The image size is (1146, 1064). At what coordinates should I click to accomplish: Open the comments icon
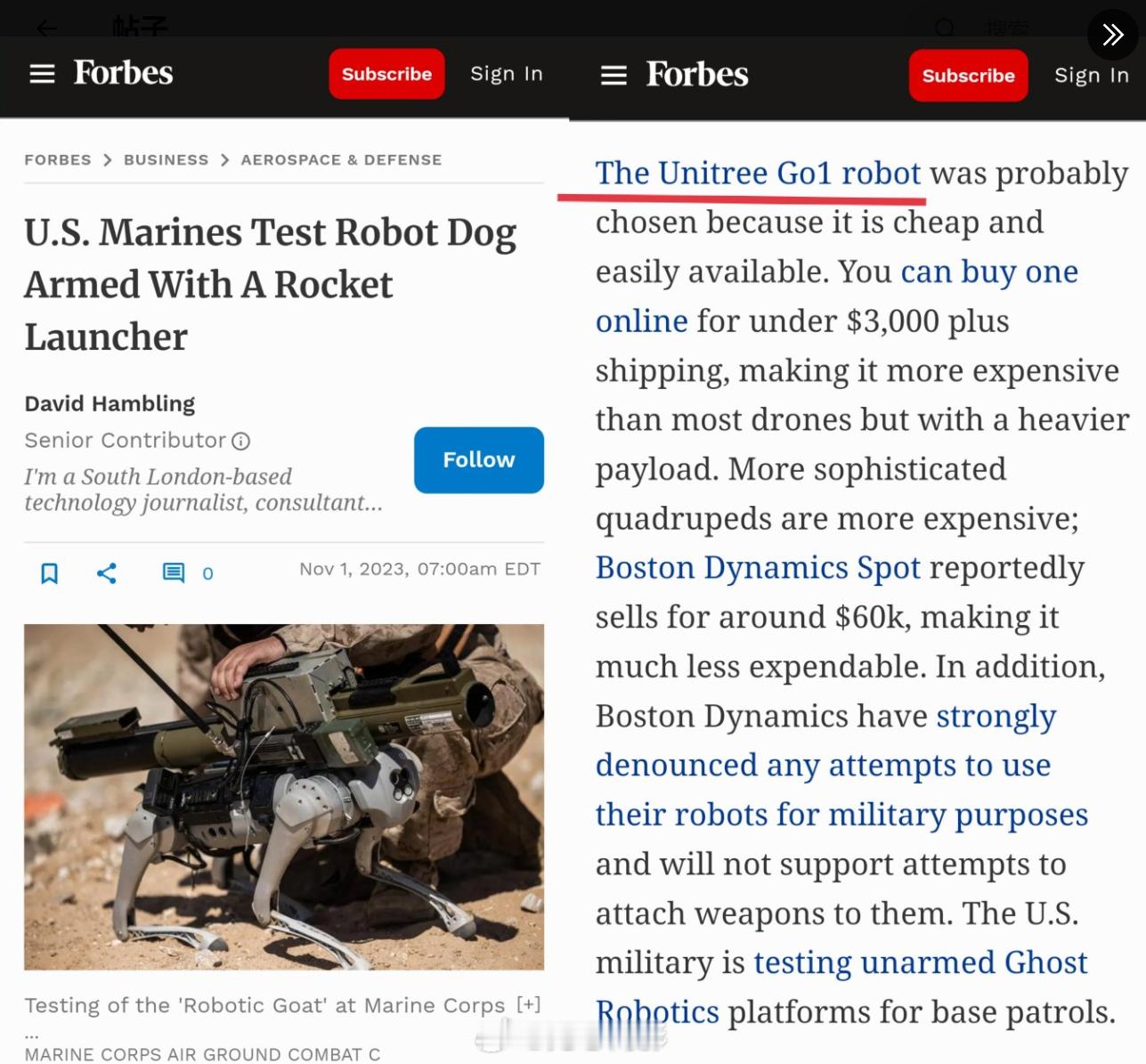pos(174,573)
